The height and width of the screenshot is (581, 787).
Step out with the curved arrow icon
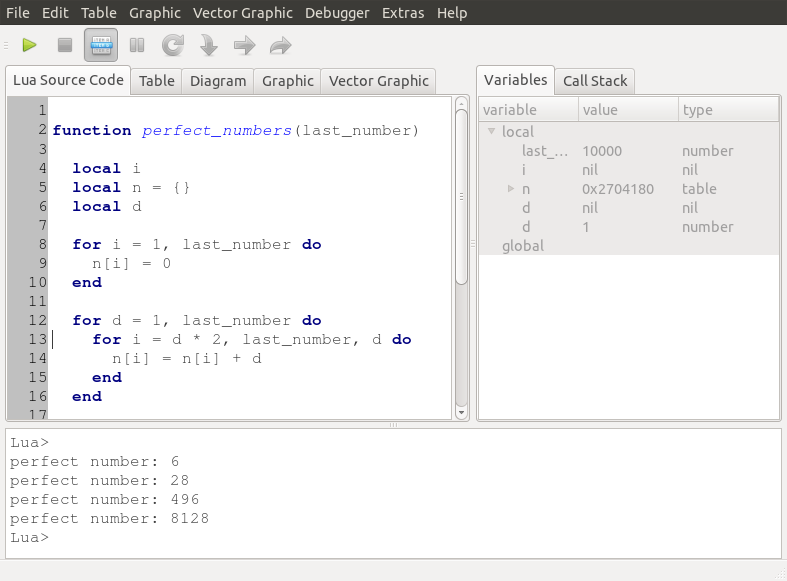pyautogui.click(x=281, y=45)
